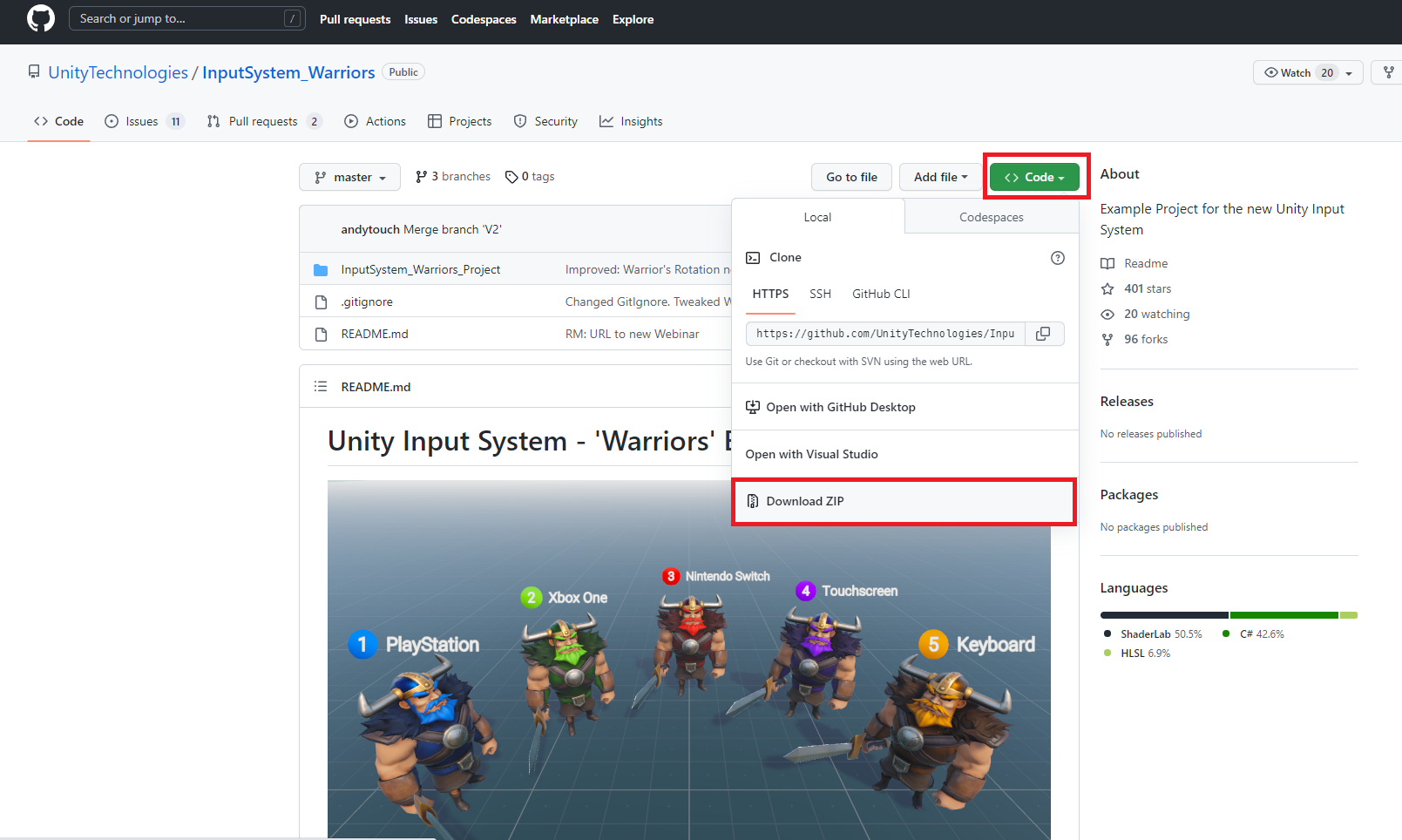Viewport: 1402px width, 840px height.
Task: Open the Releases heading link
Action: pyautogui.click(x=1127, y=401)
